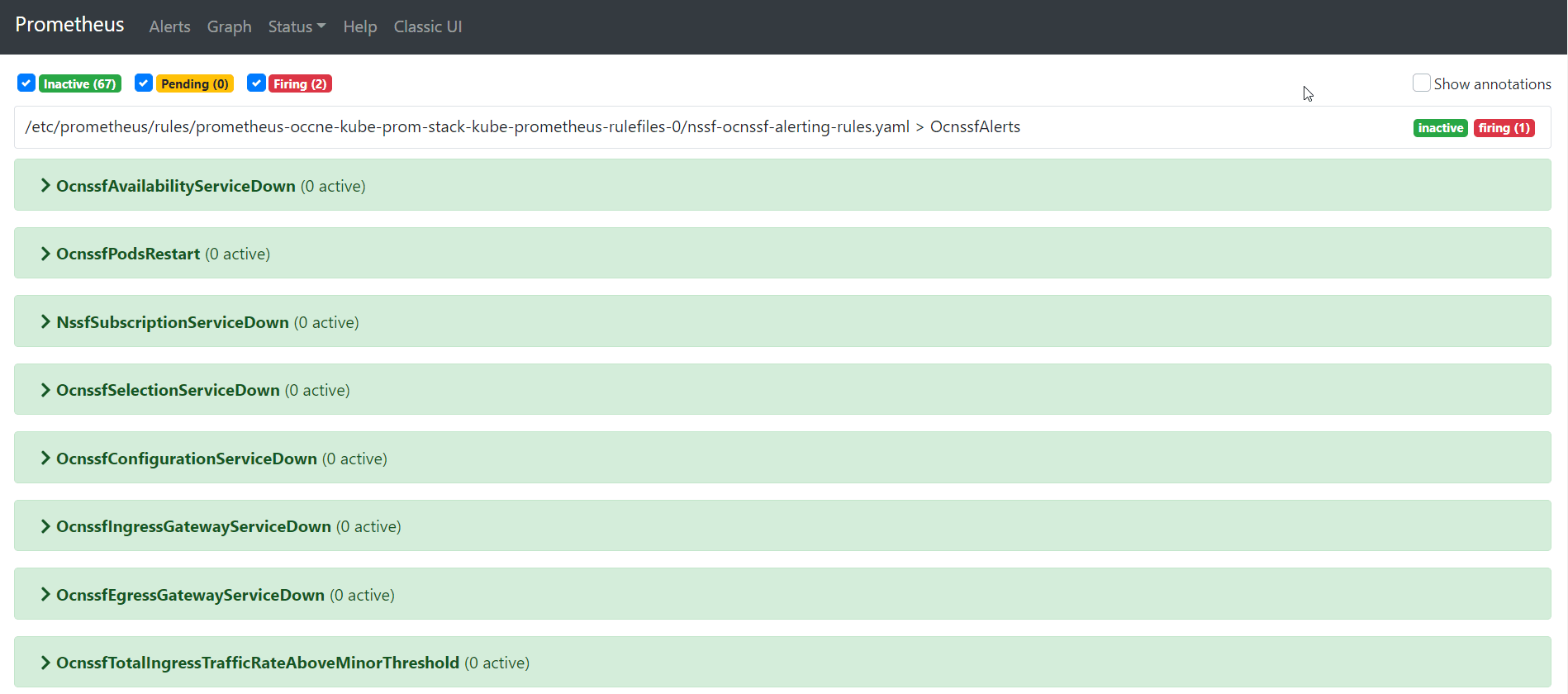
Task: Expand the OcnssfIngressGatewayServiceDown rule
Action: 193,525
